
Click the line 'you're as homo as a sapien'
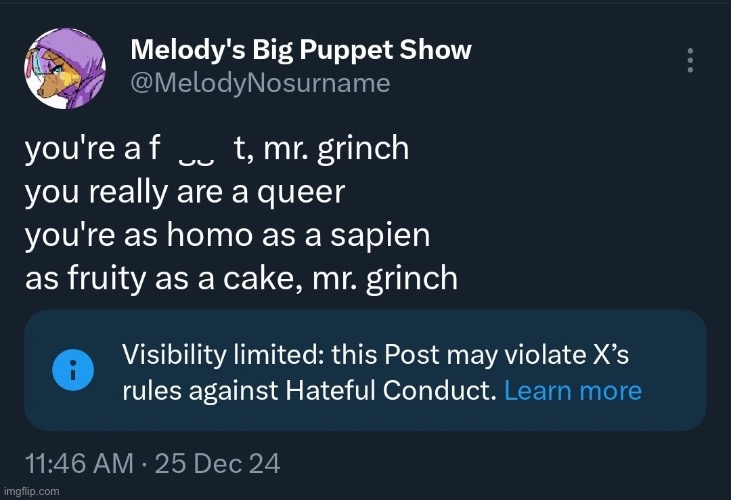228,236
